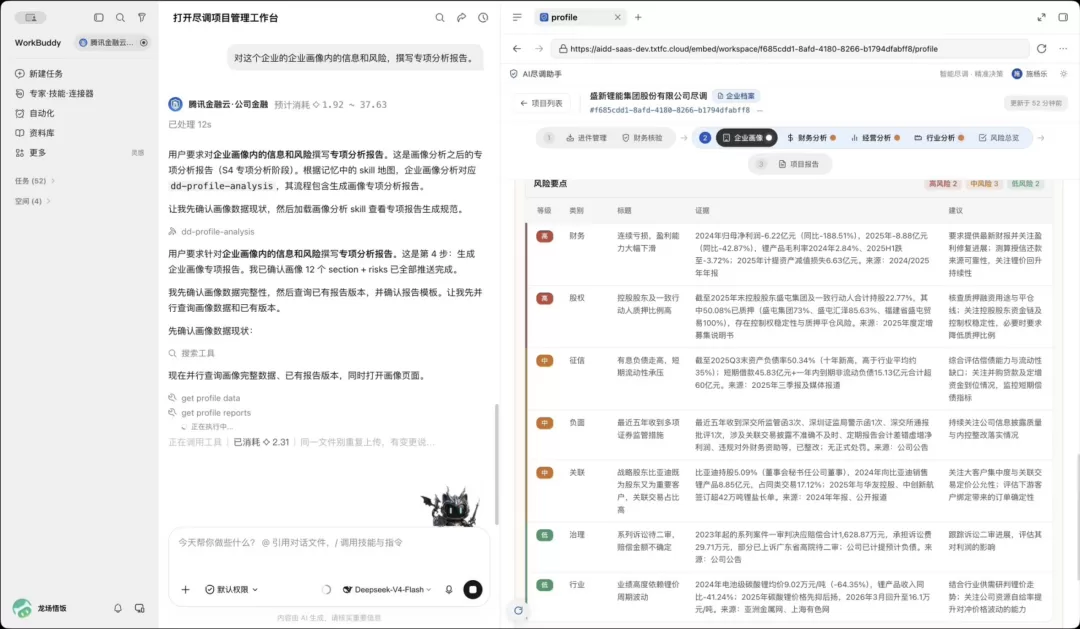
Task: Open notifications bell in sidebar footer
Action: tap(118, 609)
